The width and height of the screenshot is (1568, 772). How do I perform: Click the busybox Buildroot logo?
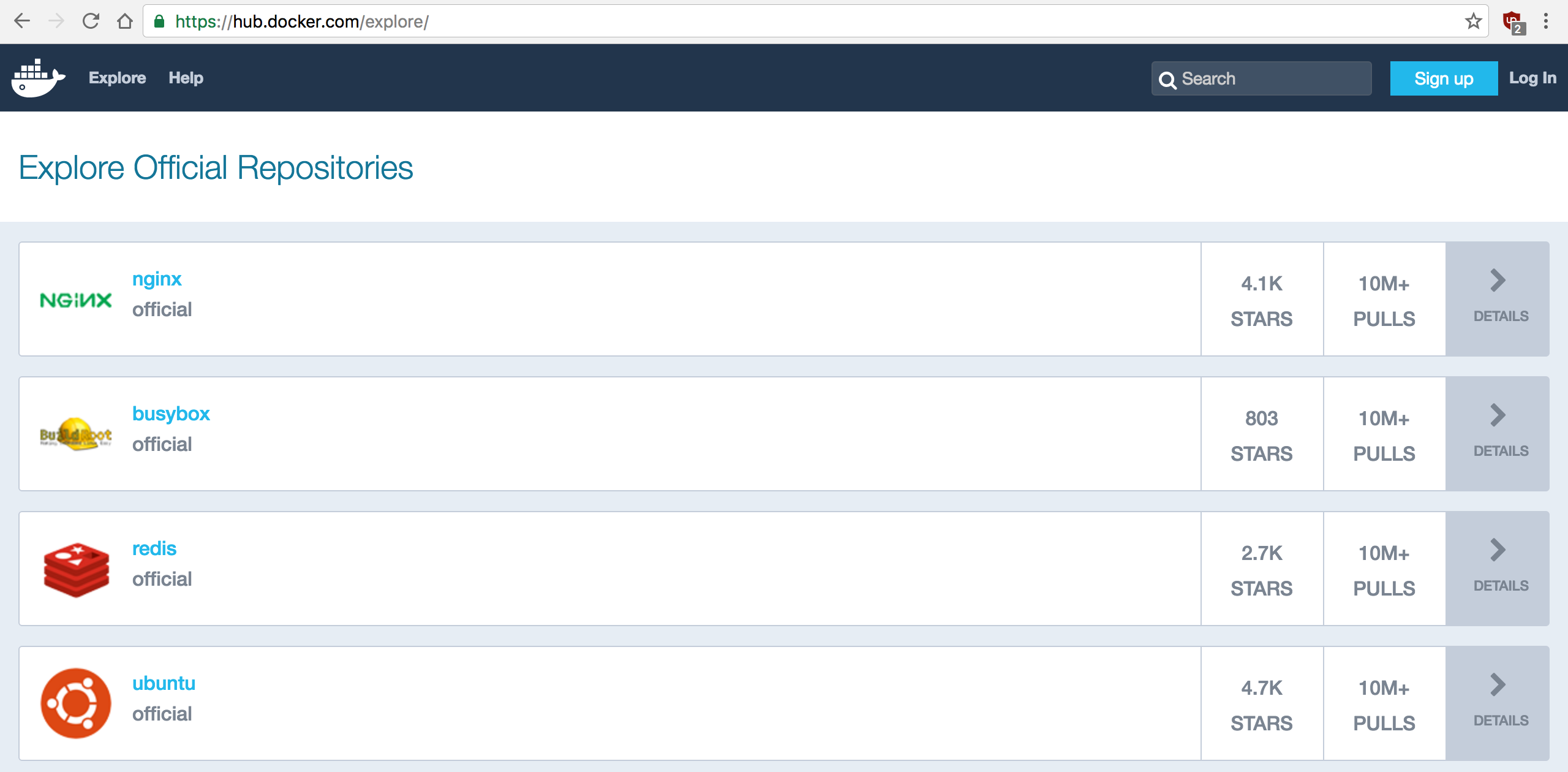76,434
